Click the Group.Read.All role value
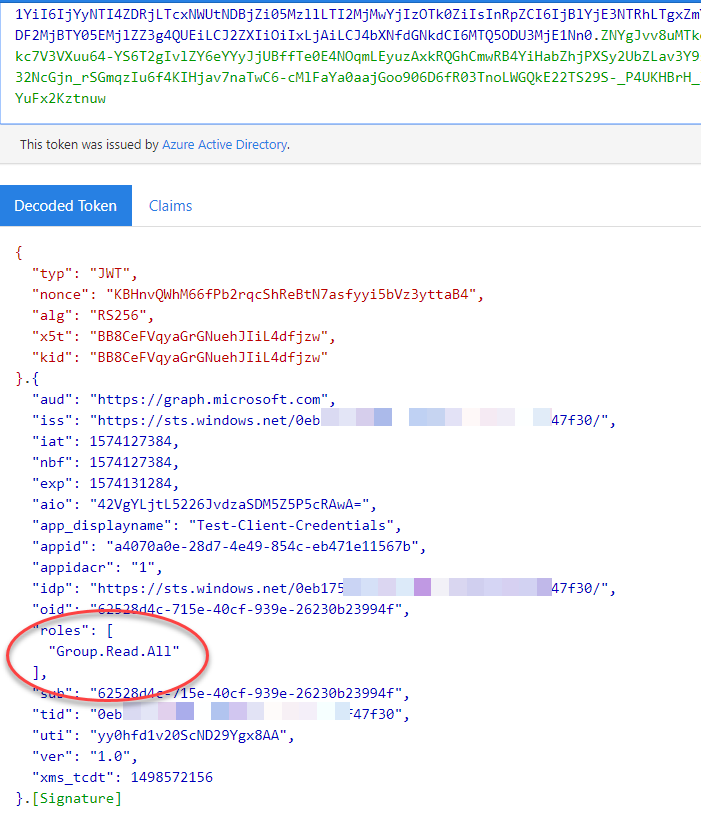 (114, 651)
